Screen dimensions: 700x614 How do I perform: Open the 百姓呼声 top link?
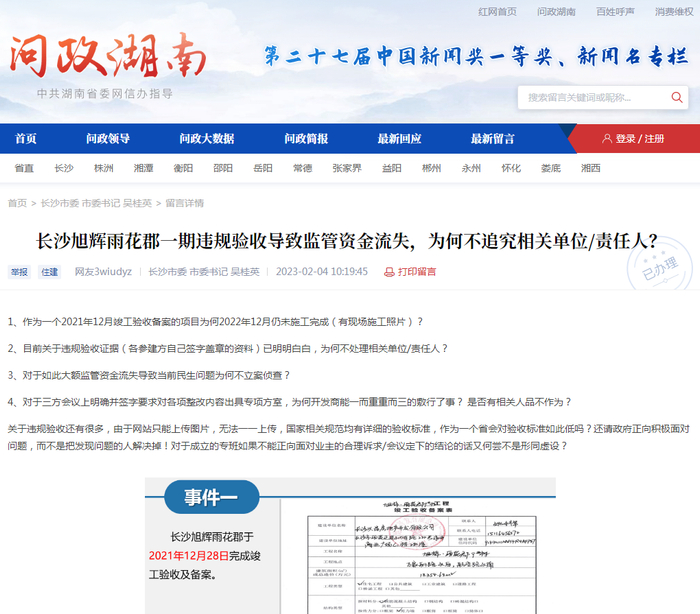click(x=615, y=12)
